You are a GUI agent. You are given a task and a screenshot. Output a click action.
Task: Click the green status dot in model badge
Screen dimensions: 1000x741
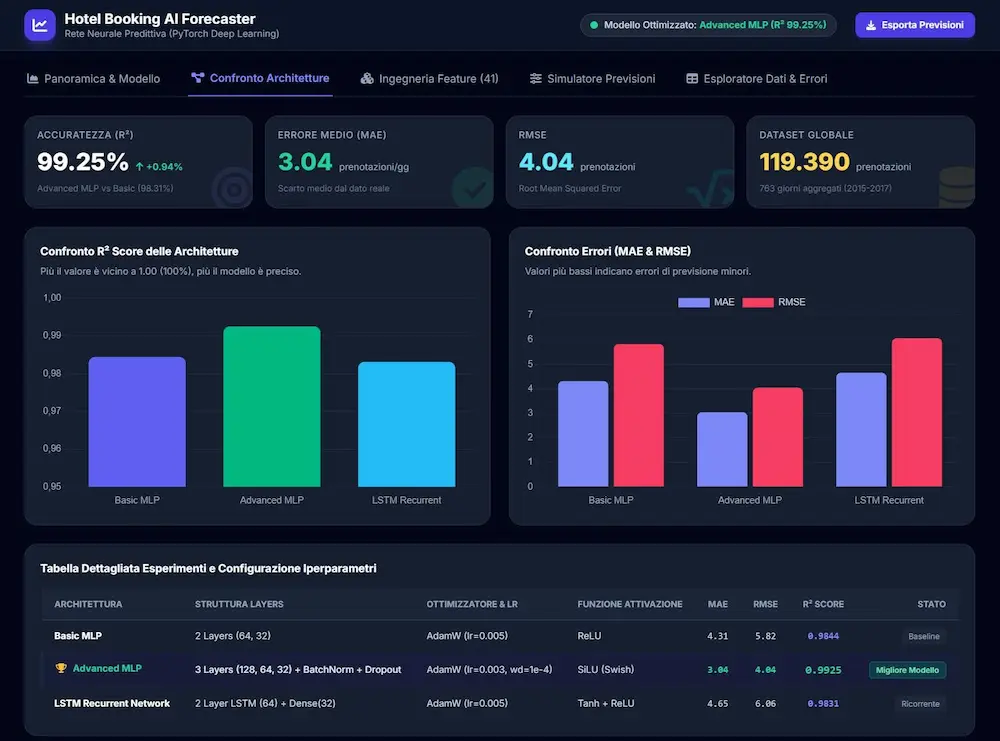[x=594, y=26]
